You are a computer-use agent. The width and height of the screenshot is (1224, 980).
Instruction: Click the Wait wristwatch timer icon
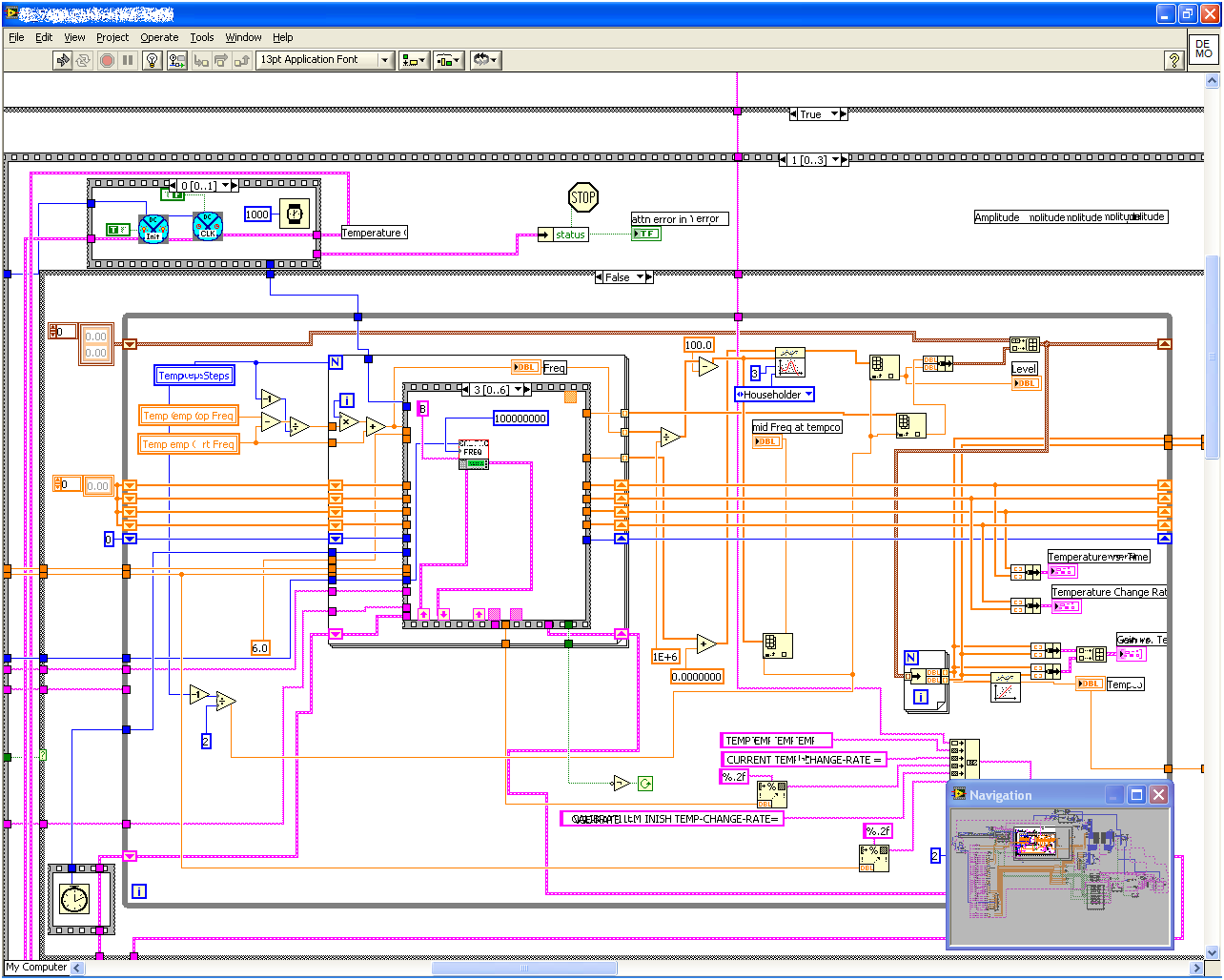pos(294,214)
